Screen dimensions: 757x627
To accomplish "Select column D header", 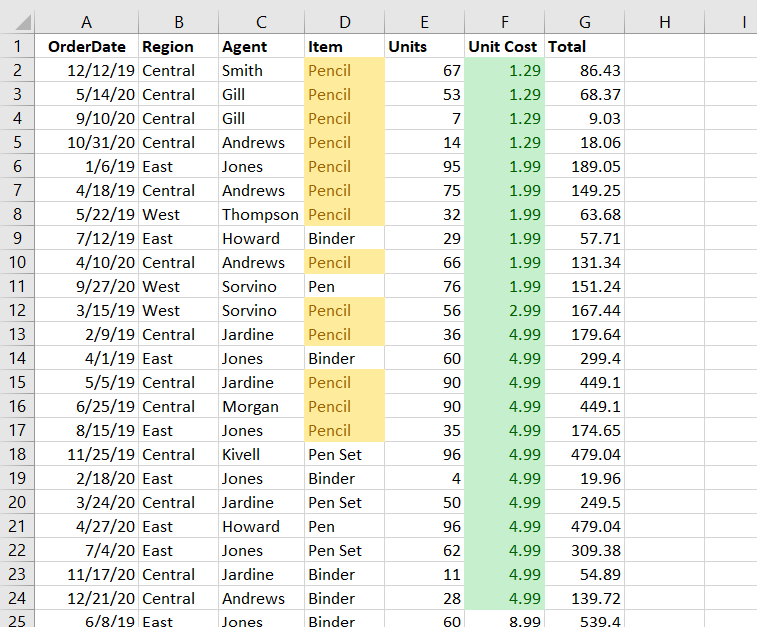I will (x=344, y=22).
